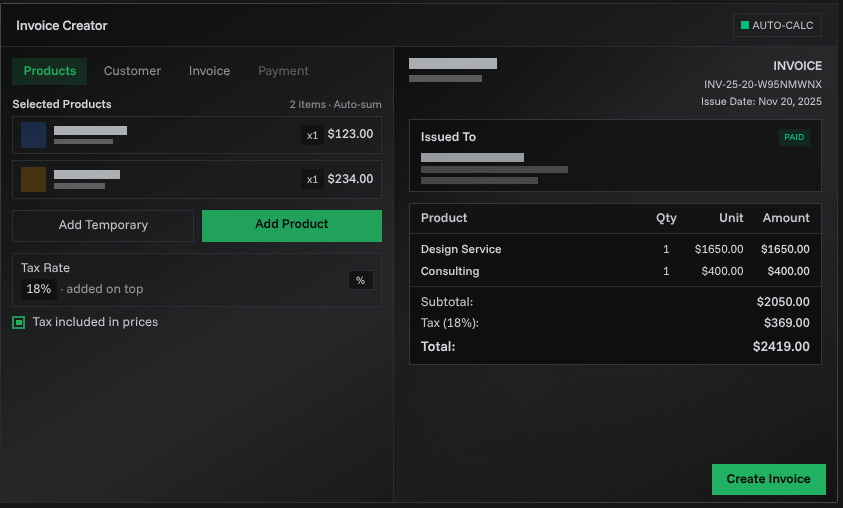843x508 pixels.
Task: Click the Issued To heading
Action: (x=448, y=137)
